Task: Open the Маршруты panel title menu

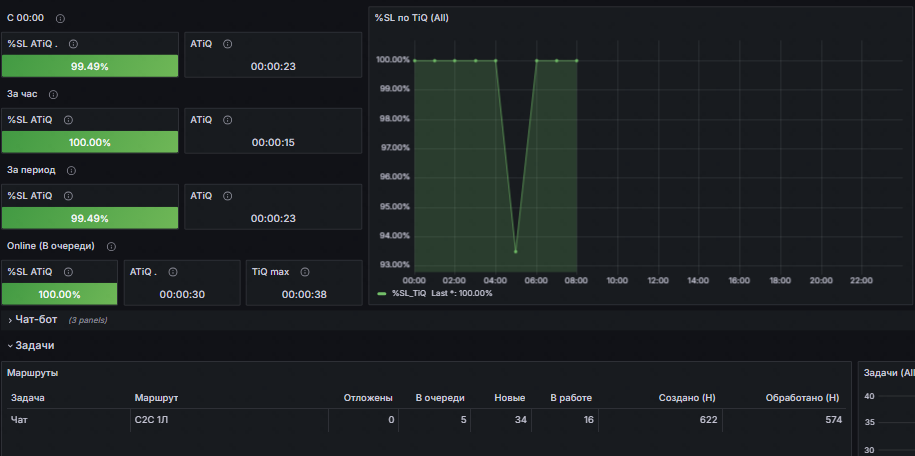Action: 32,373
